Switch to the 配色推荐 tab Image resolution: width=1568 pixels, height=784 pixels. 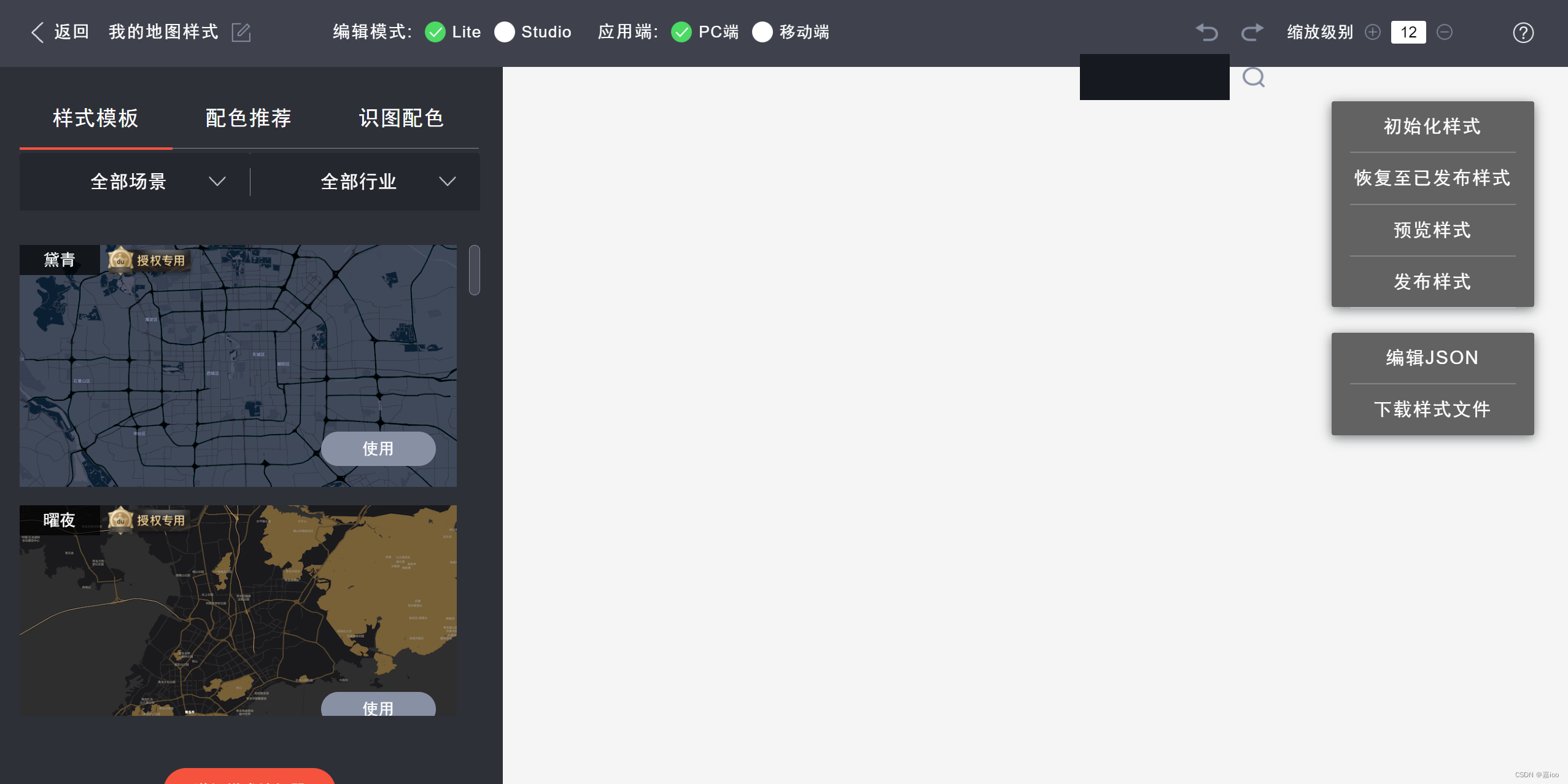pyautogui.click(x=248, y=118)
